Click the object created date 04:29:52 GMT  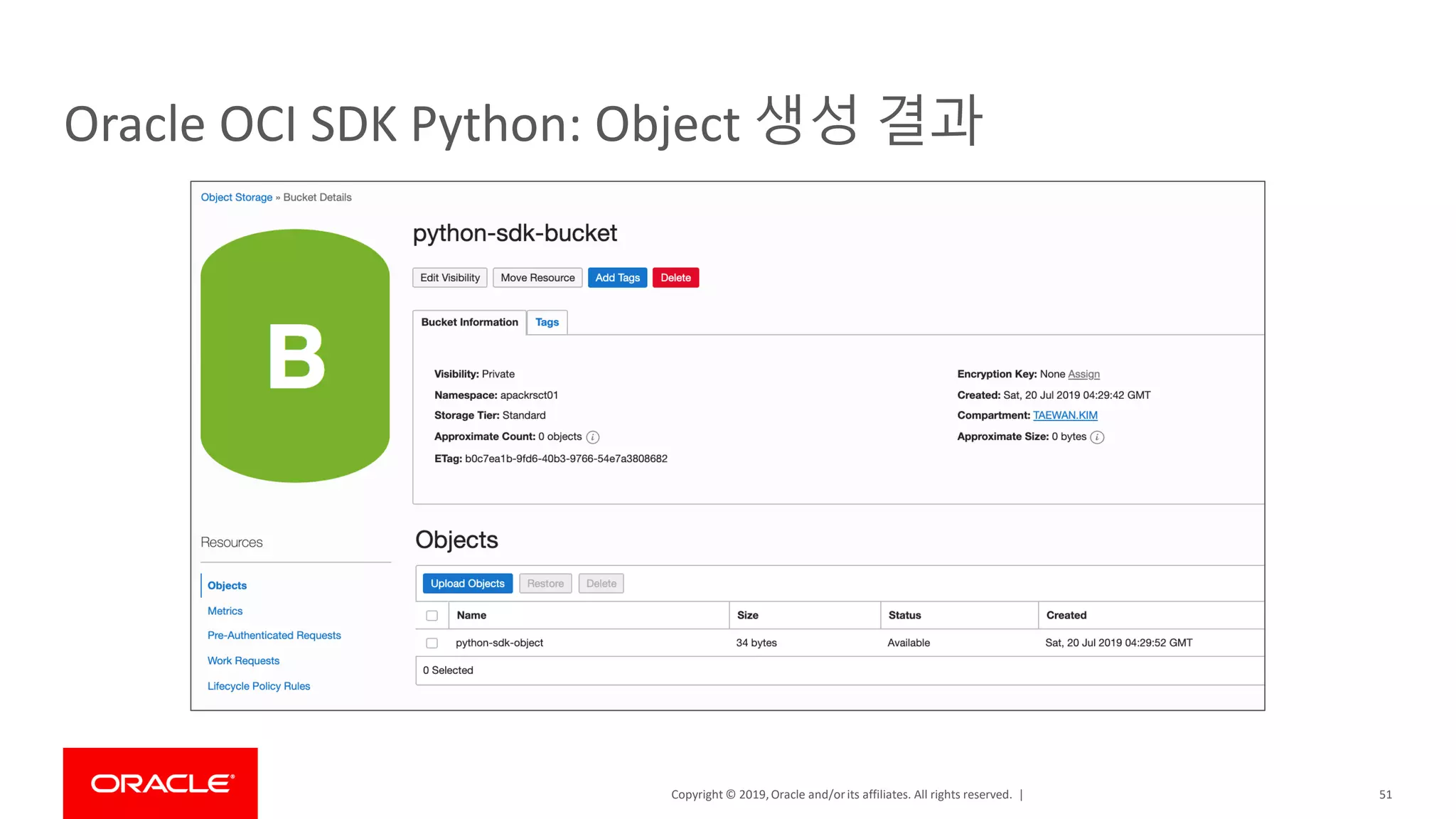(1118, 643)
